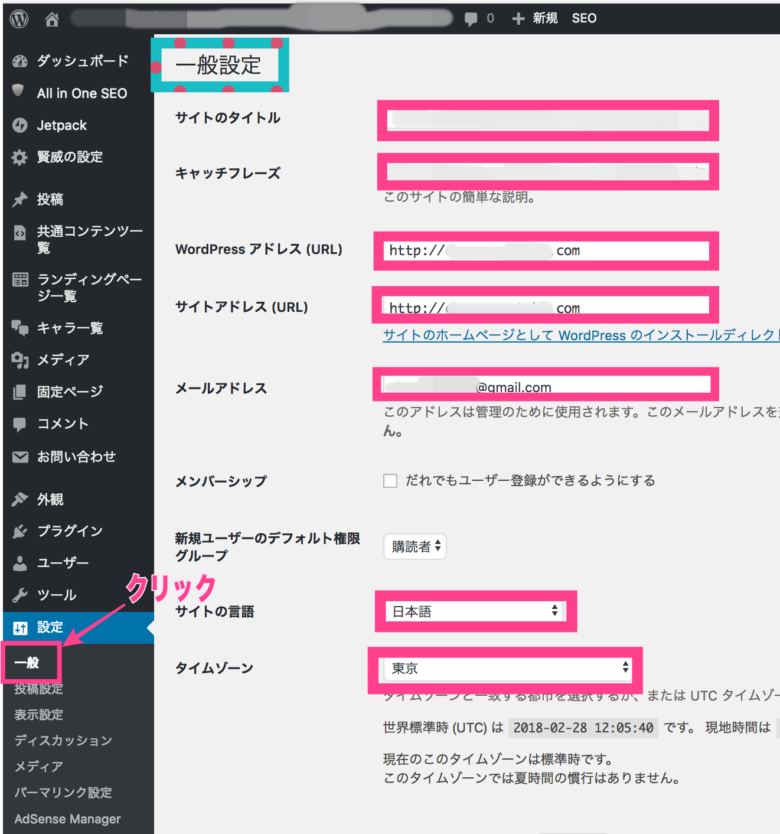Screen dimensions: 780x834
Task: Open comments bubble icon in admin bar
Action: 471,19
